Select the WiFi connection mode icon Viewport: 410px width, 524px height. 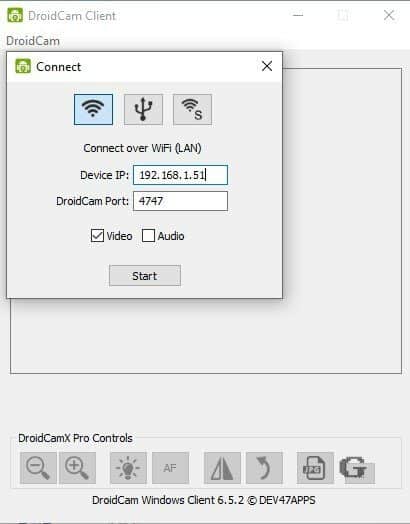click(x=93, y=109)
